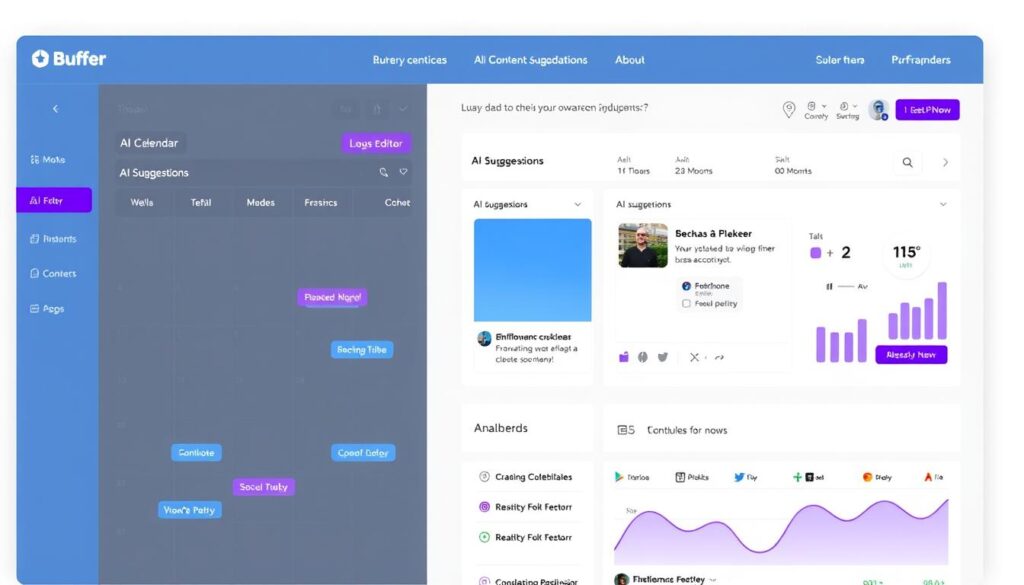Toggle the heart favorite next to AI Suggestions
This screenshot has height=585, width=1024.
click(x=402, y=172)
